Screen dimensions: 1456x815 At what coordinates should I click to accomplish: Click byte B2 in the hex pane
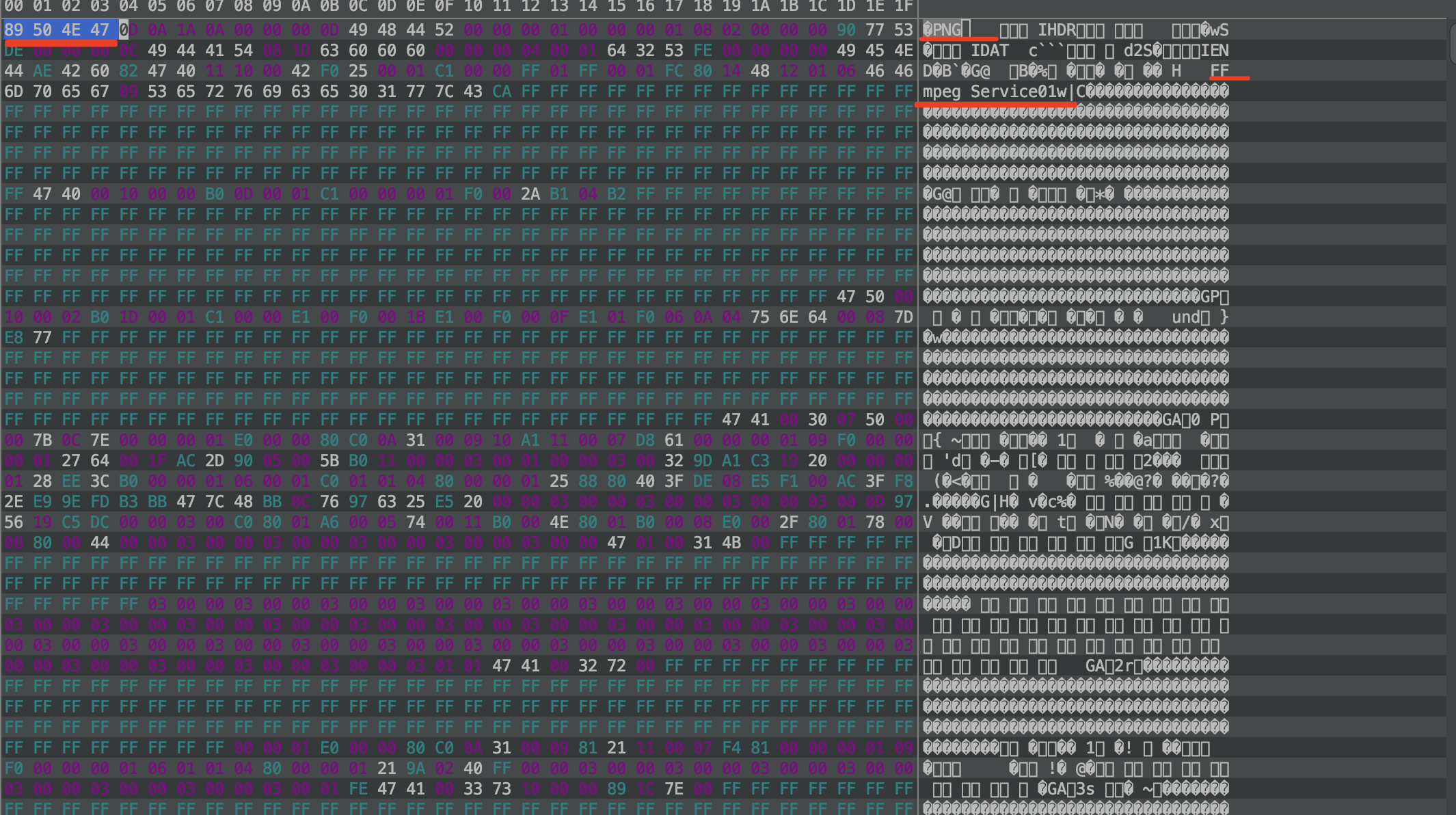[617, 194]
